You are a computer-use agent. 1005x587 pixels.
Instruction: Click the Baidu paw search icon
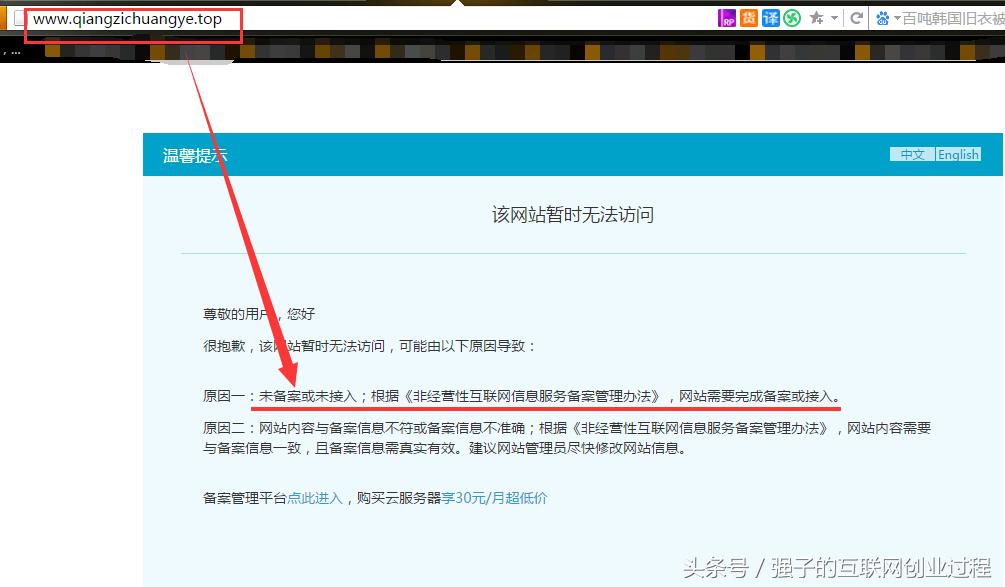882,17
